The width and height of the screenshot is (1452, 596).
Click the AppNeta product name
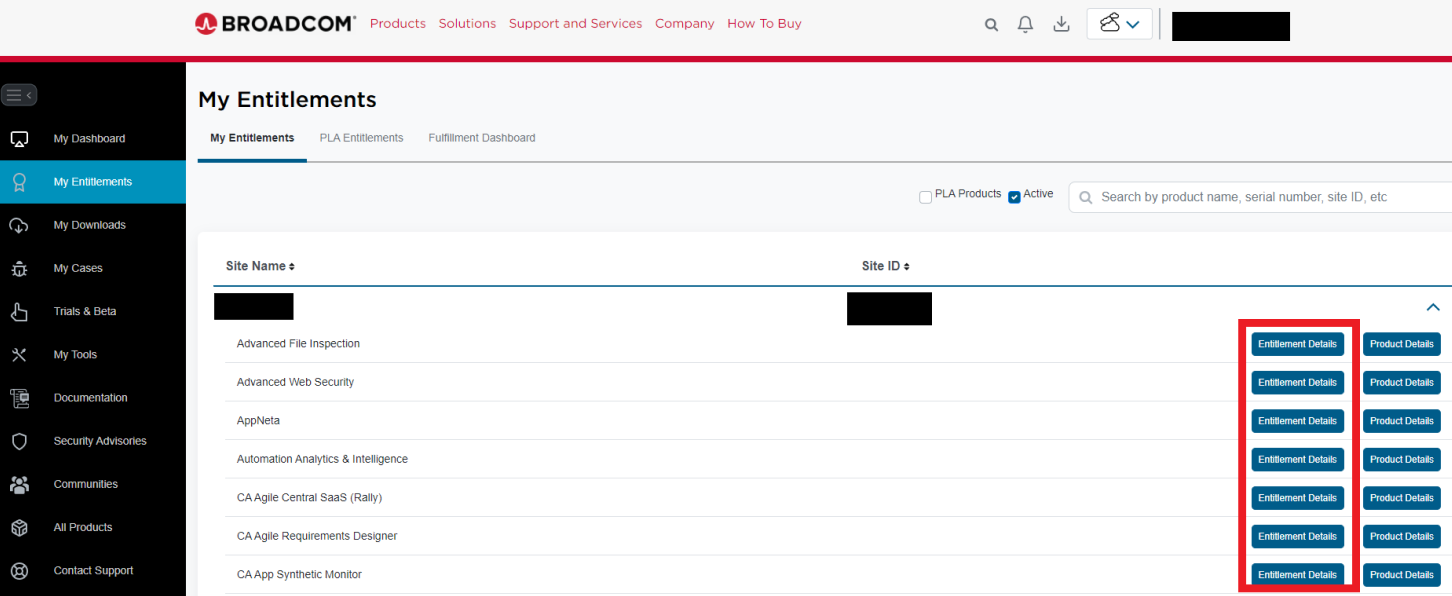tap(258, 421)
